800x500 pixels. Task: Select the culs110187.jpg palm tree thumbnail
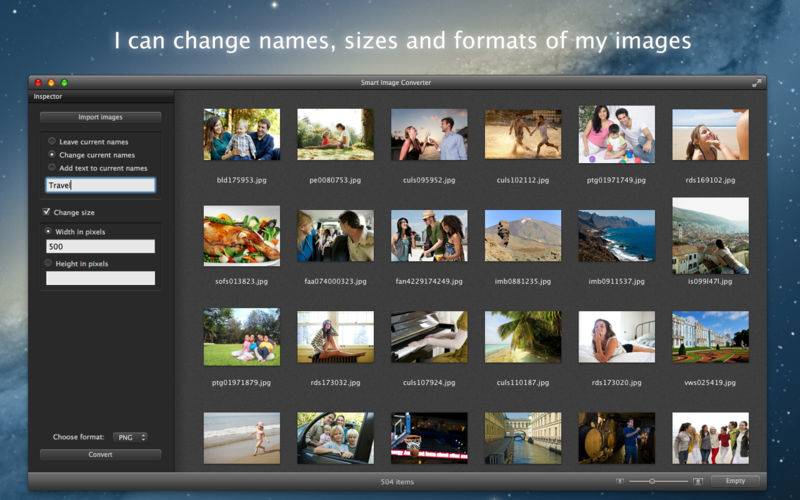(523, 337)
